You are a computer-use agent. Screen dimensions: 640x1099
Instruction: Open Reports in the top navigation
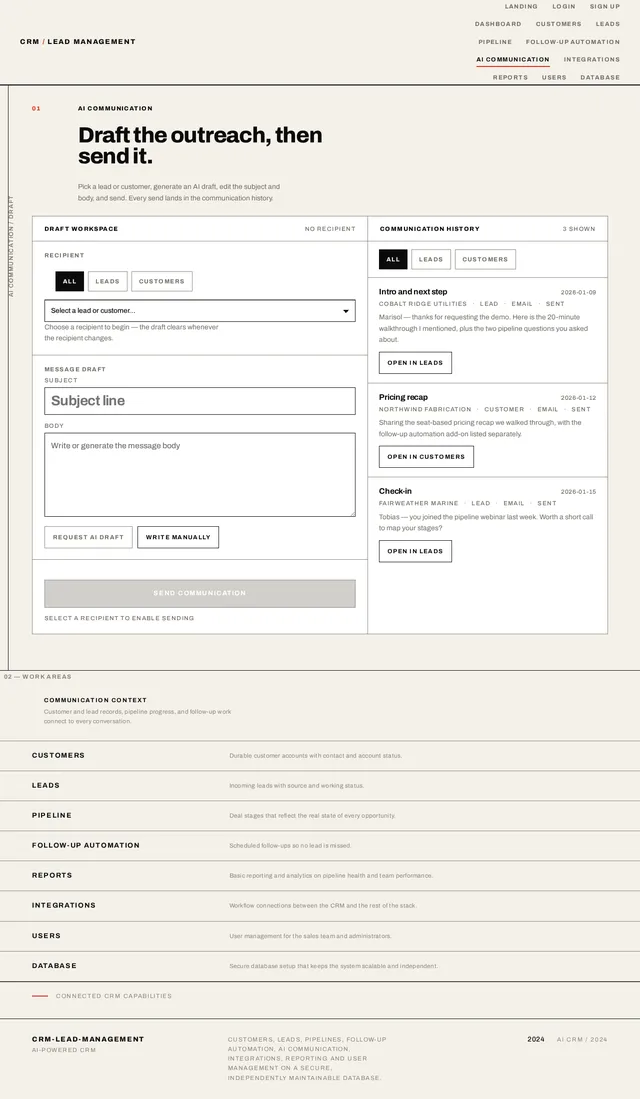click(x=510, y=78)
